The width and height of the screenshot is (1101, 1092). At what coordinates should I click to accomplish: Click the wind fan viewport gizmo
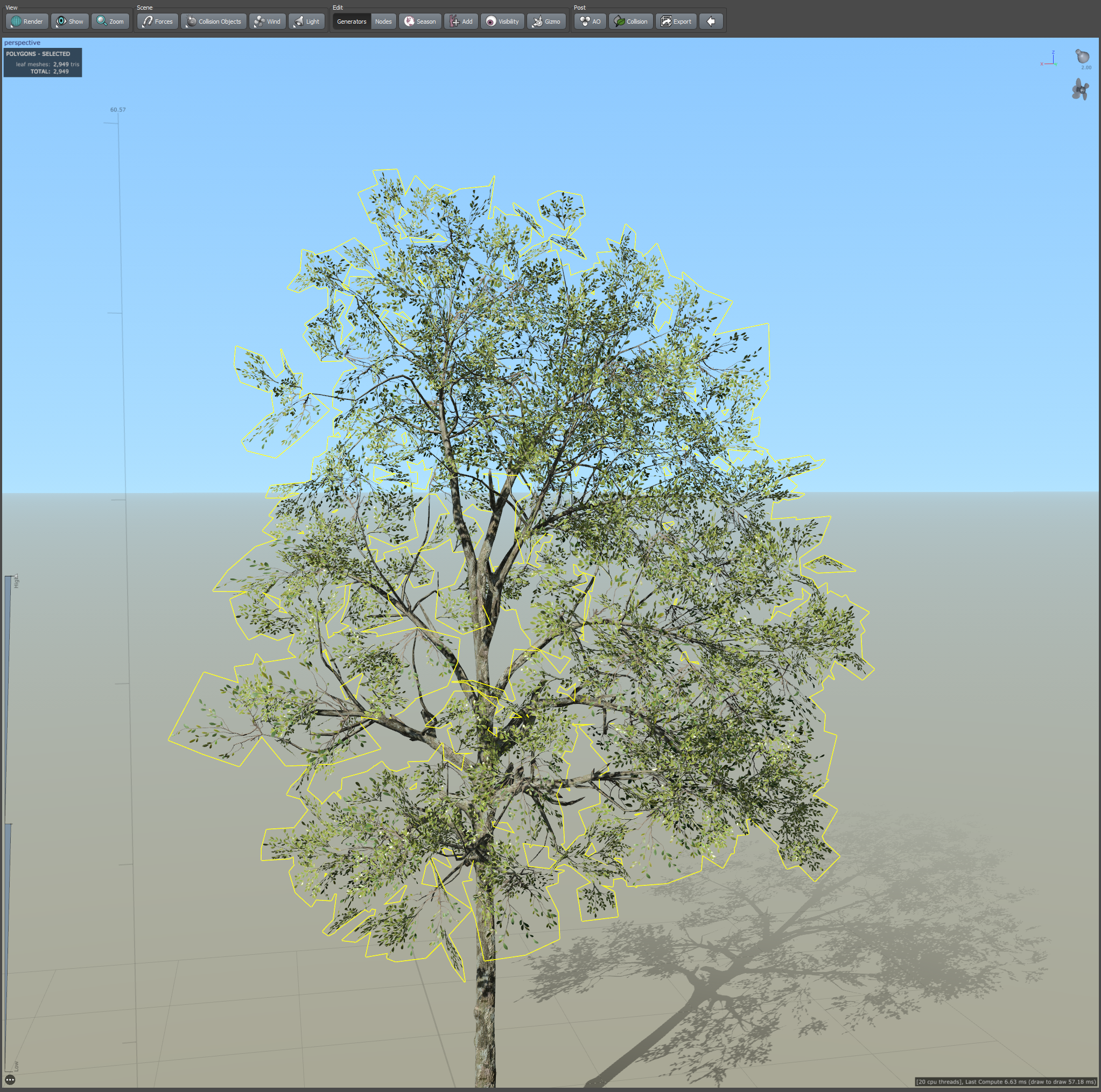coord(1080,90)
